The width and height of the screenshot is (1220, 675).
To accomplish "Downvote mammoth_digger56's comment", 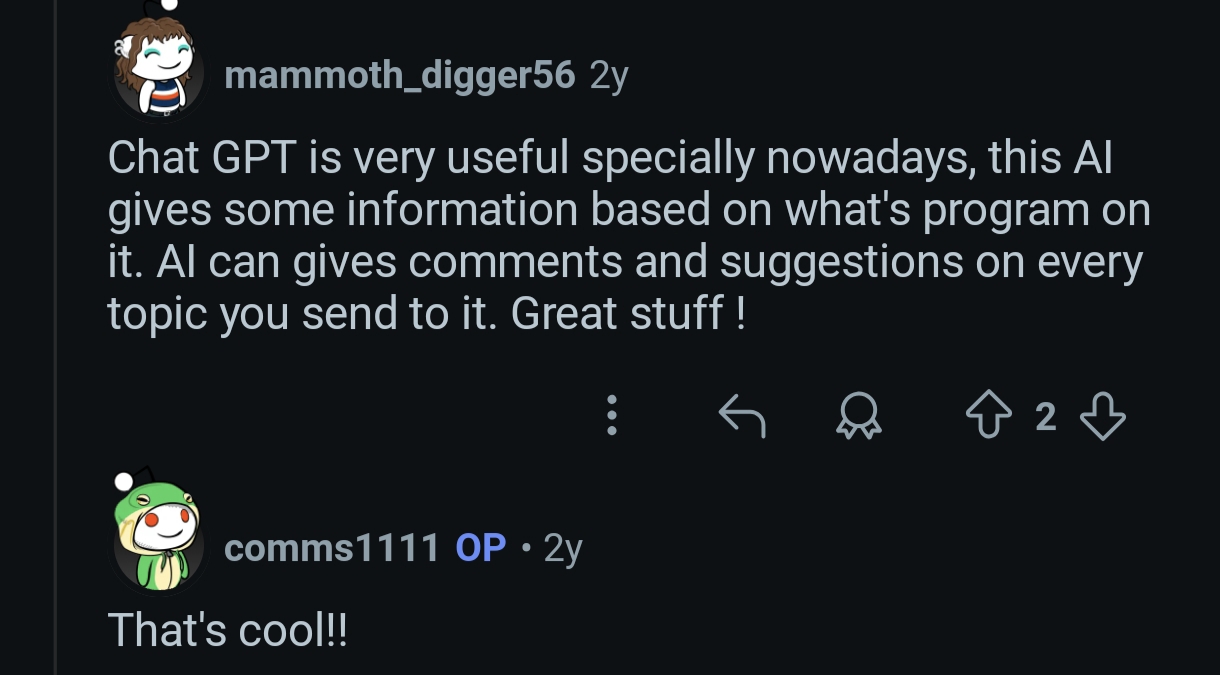I will [1103, 415].
